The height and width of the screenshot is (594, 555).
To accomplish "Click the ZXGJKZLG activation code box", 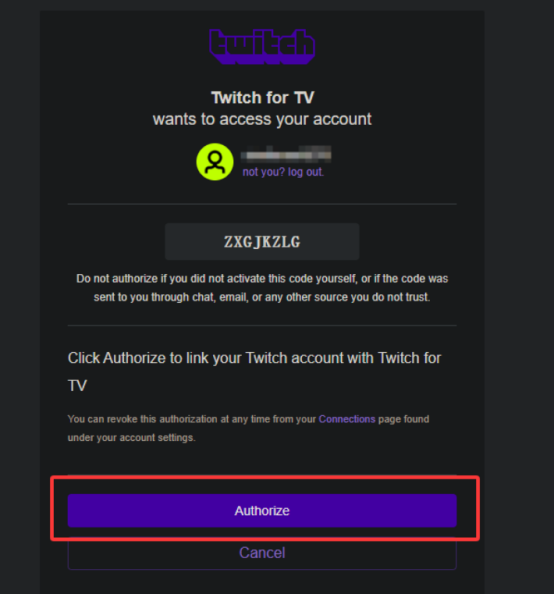I will (262, 242).
